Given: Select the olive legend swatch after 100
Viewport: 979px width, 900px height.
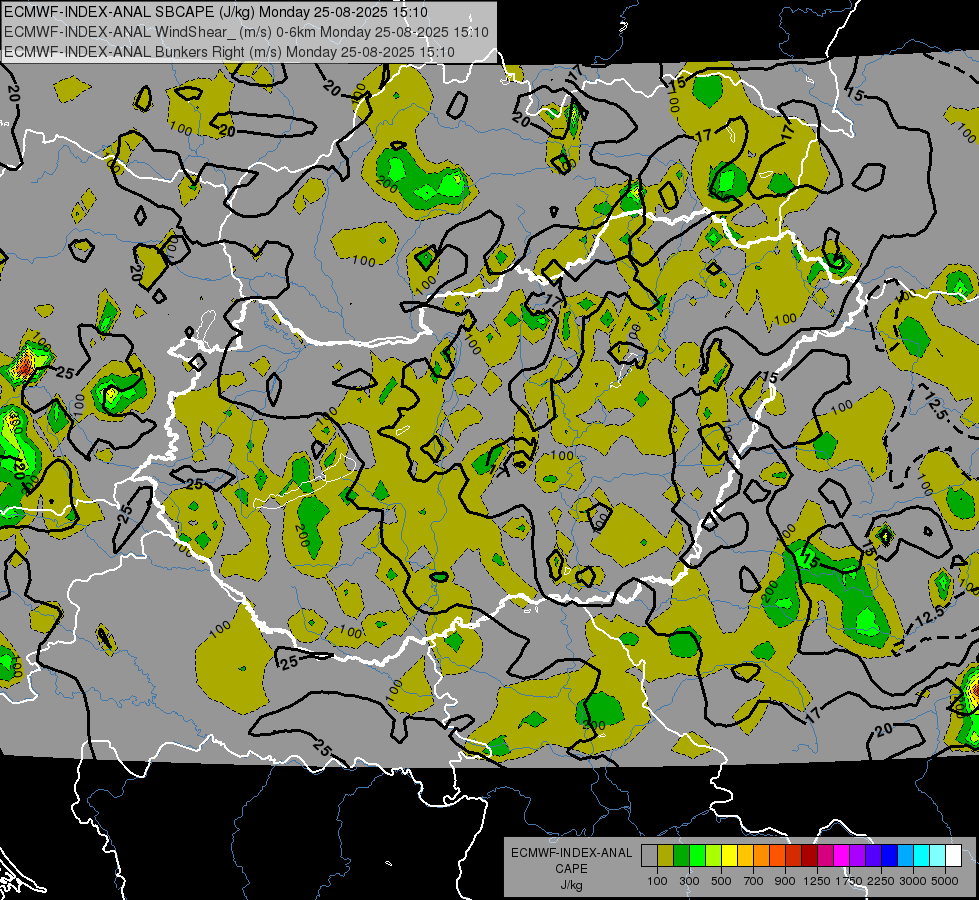Looking at the screenshot, I should [665, 855].
